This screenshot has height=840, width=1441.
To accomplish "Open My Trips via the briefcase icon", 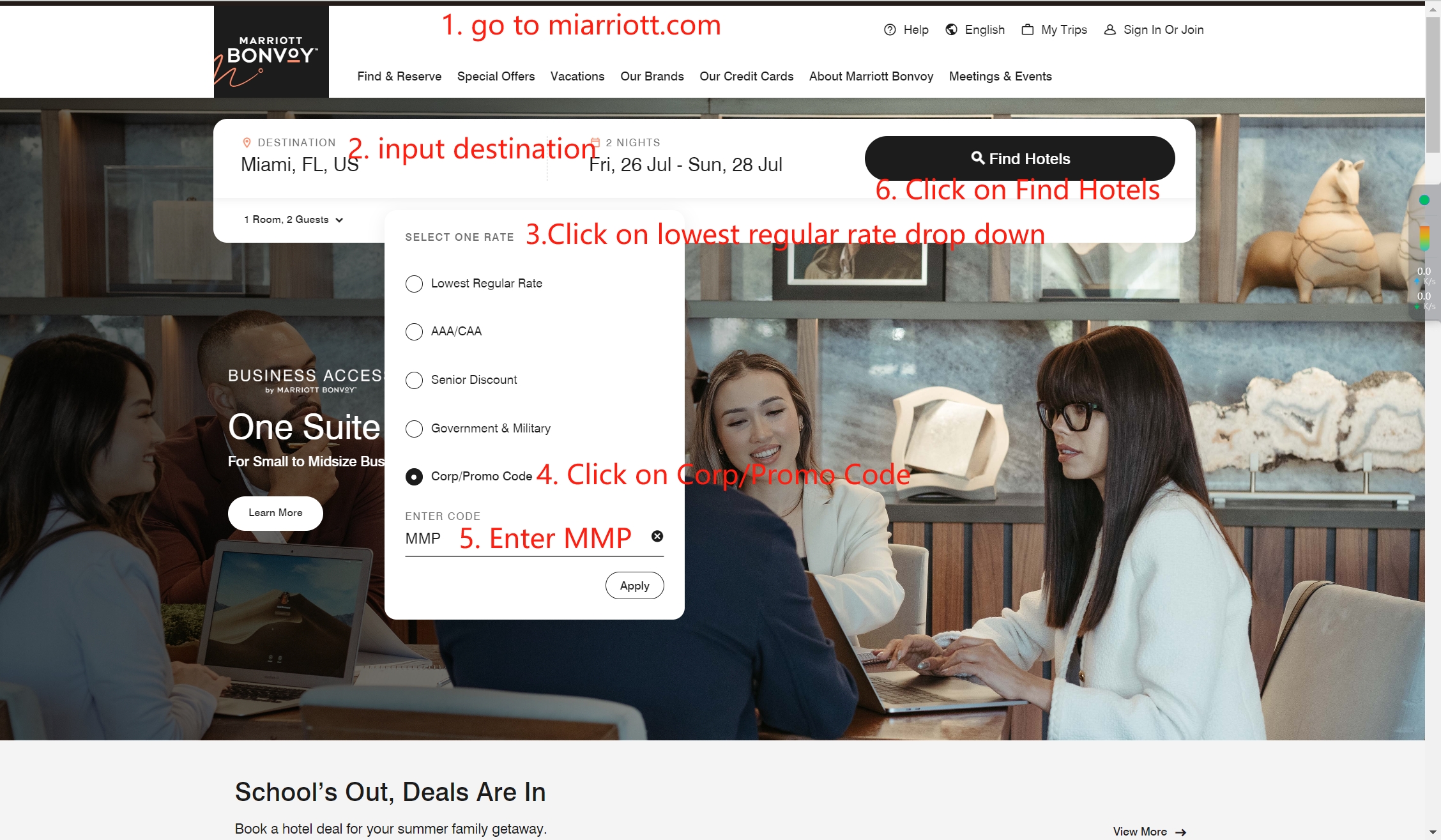I will [x=1028, y=29].
